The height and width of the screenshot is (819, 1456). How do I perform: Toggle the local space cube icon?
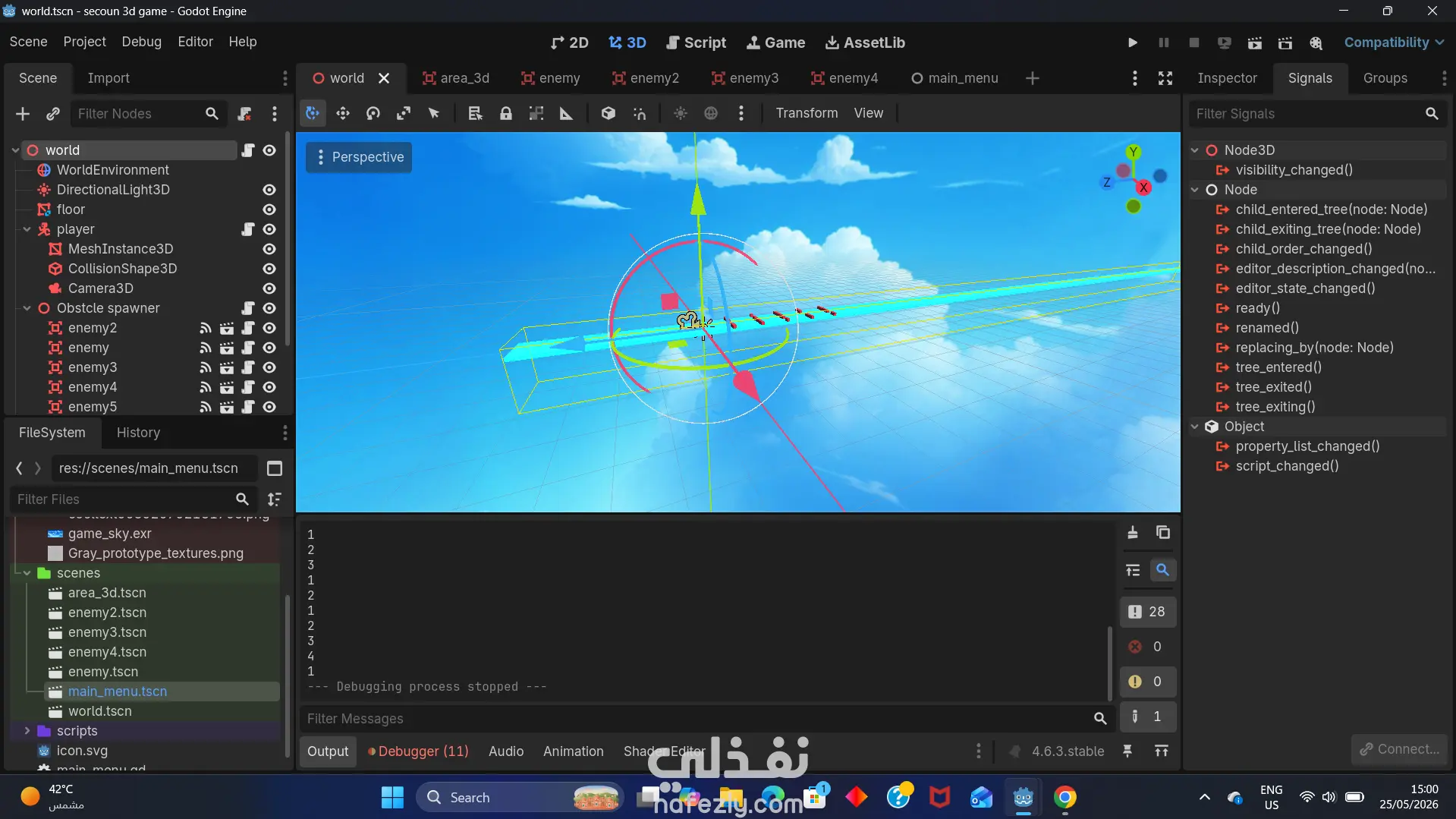[609, 113]
